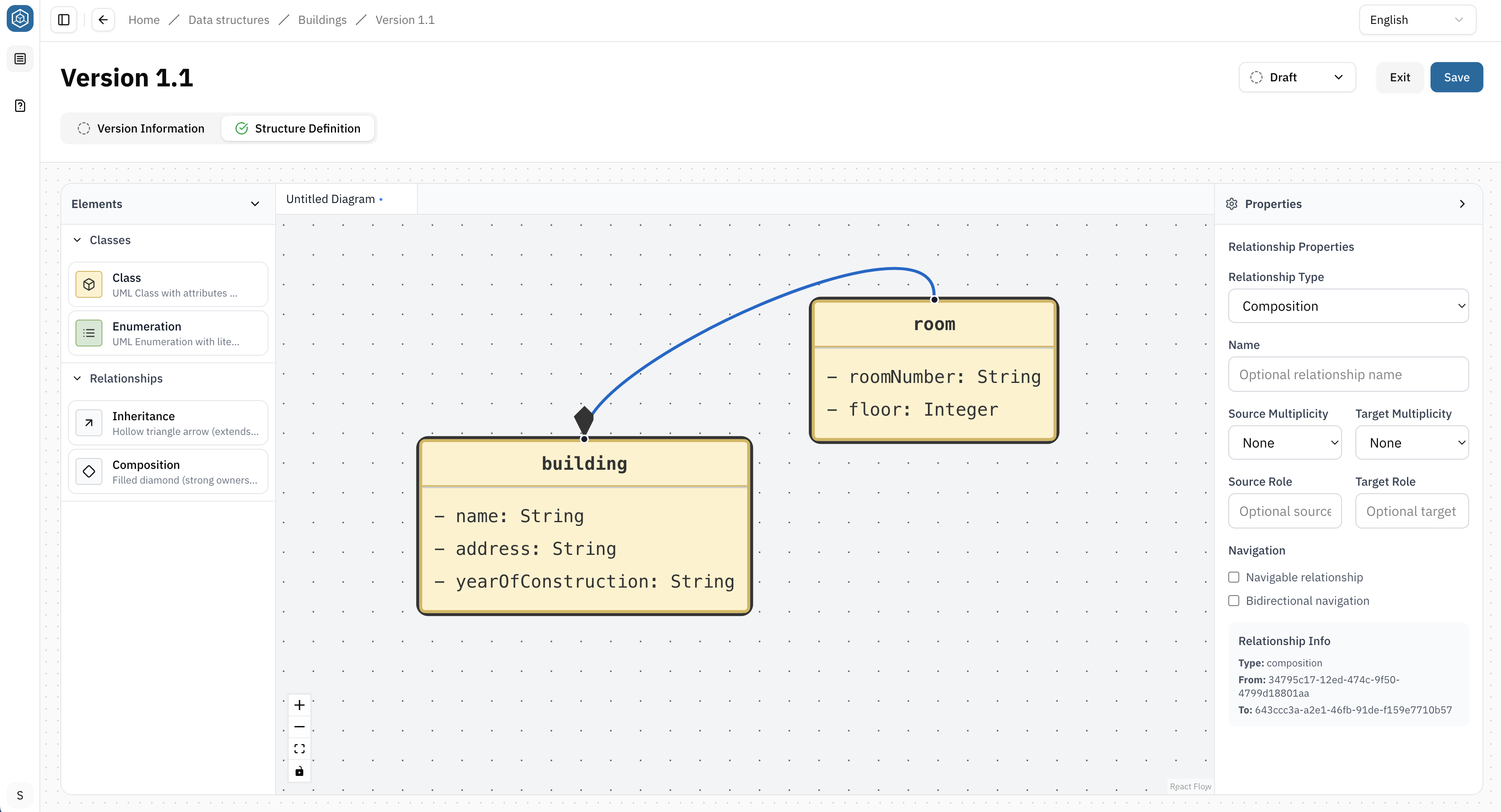Toggle the sidebar panel icon
Screen dimensions: 1501x812
pyautogui.click(x=64, y=20)
